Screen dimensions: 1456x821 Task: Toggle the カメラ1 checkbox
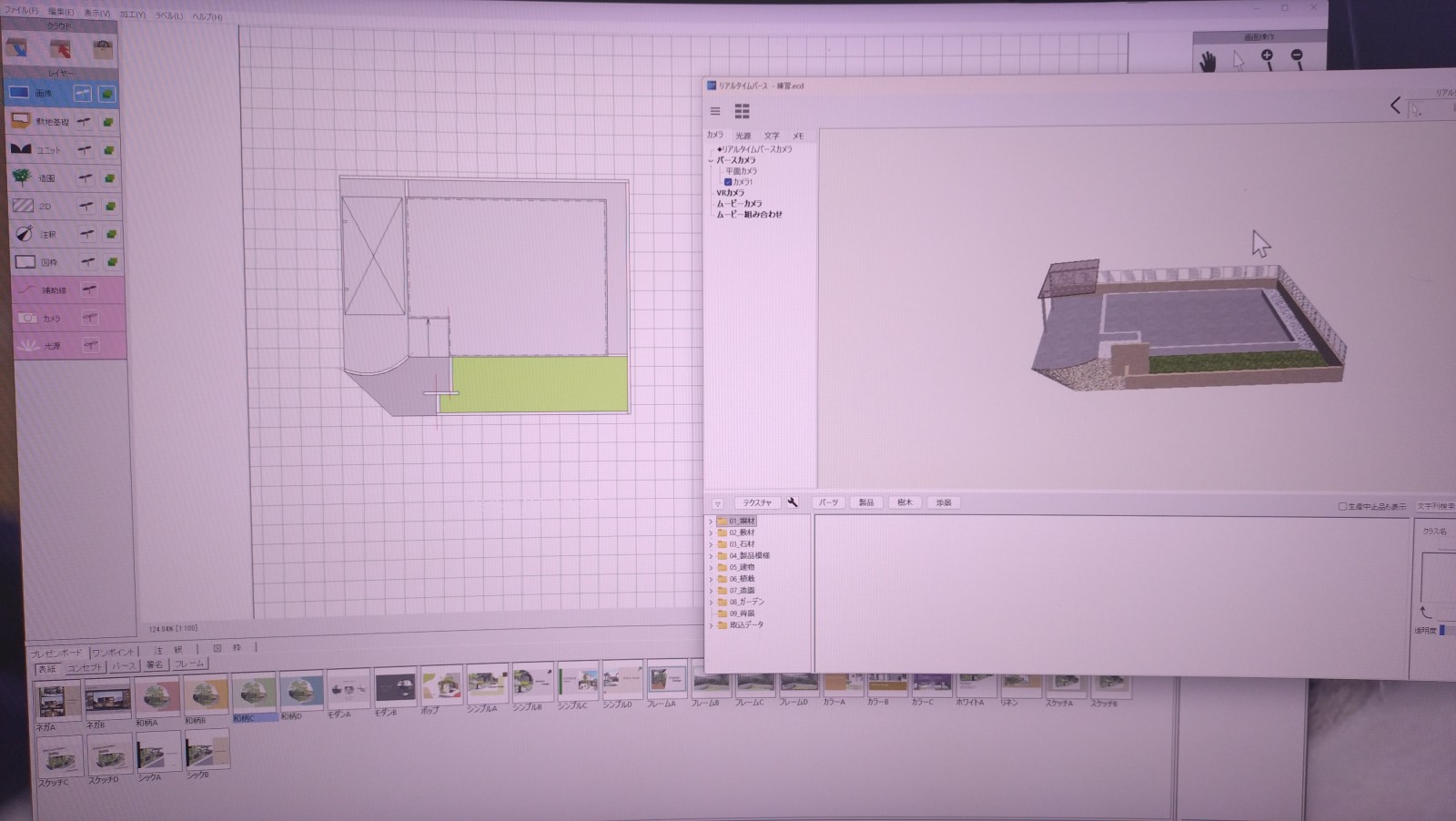pyautogui.click(x=728, y=182)
